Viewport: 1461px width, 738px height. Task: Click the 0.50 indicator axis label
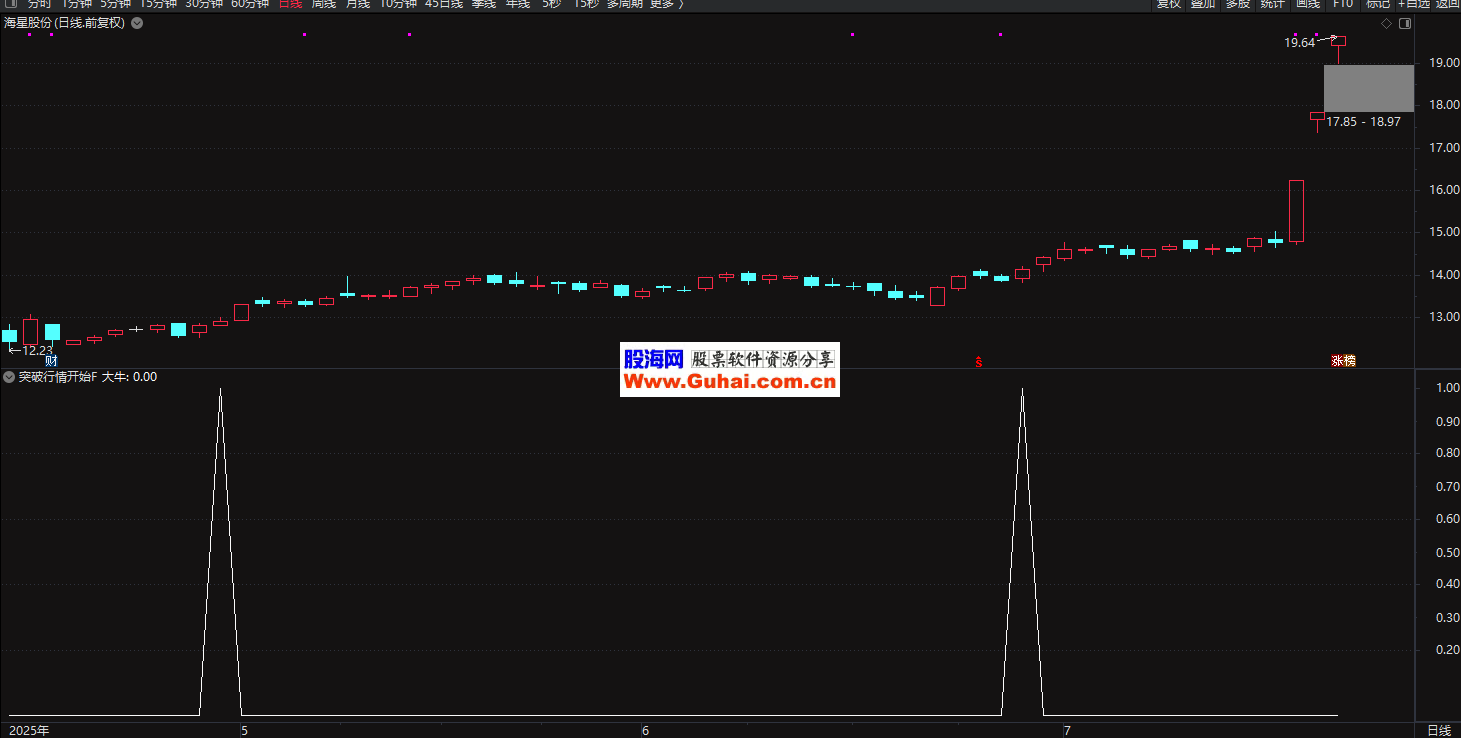tap(1447, 552)
